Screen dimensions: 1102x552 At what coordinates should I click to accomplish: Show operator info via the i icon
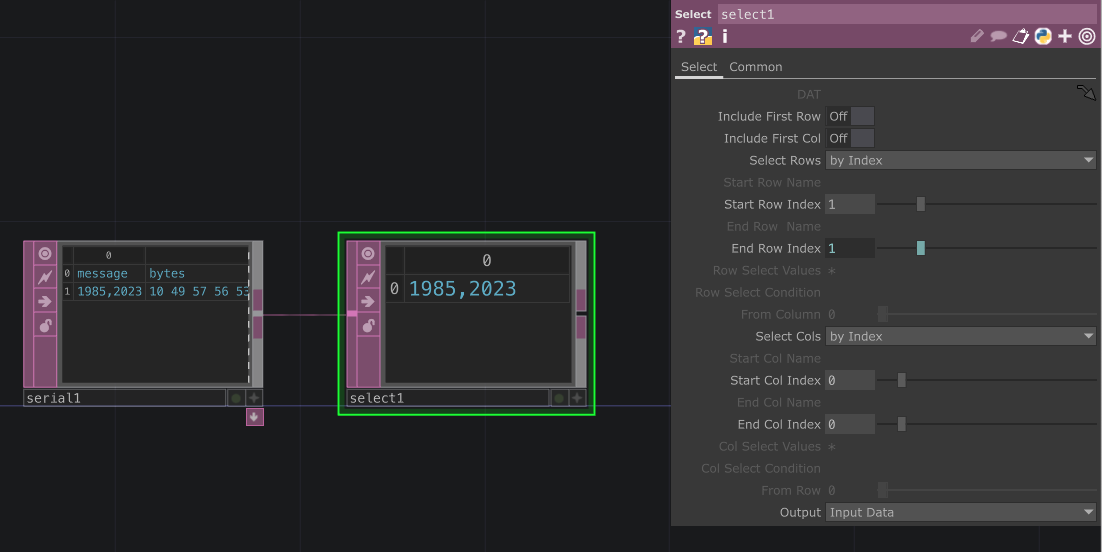[x=725, y=37]
